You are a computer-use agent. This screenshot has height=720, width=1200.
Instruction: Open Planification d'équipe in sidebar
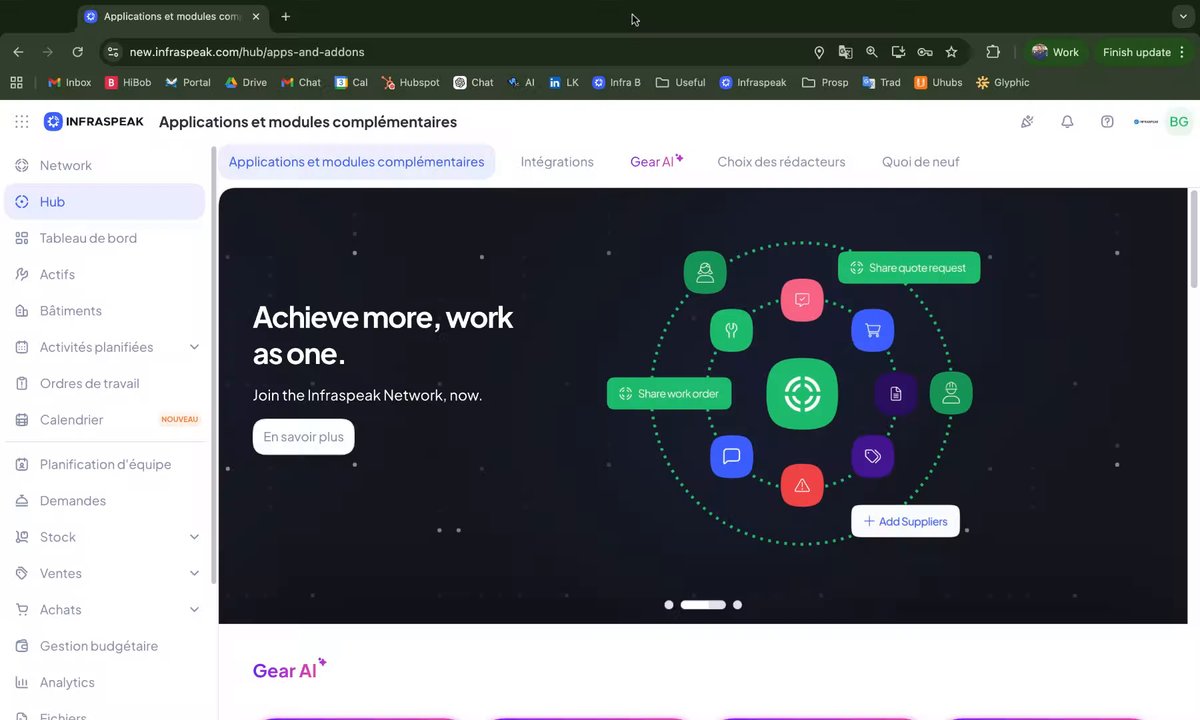tap(105, 464)
